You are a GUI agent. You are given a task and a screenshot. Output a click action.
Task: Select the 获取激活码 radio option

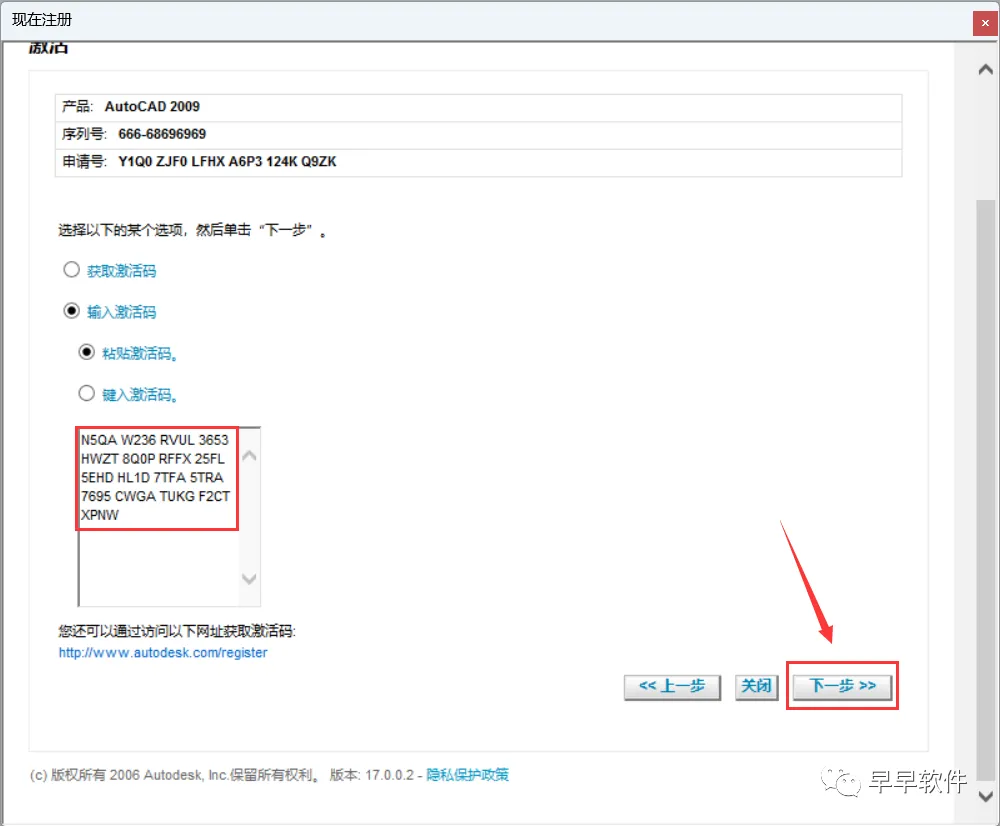click(x=71, y=270)
